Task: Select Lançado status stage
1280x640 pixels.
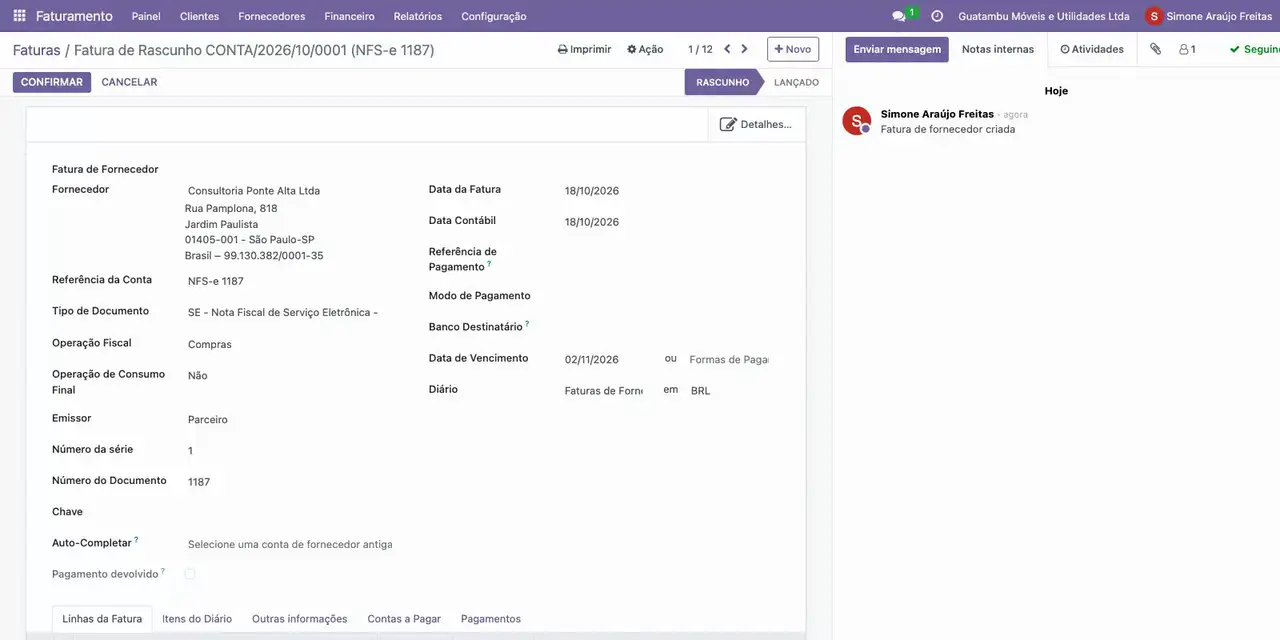Action: [796, 82]
